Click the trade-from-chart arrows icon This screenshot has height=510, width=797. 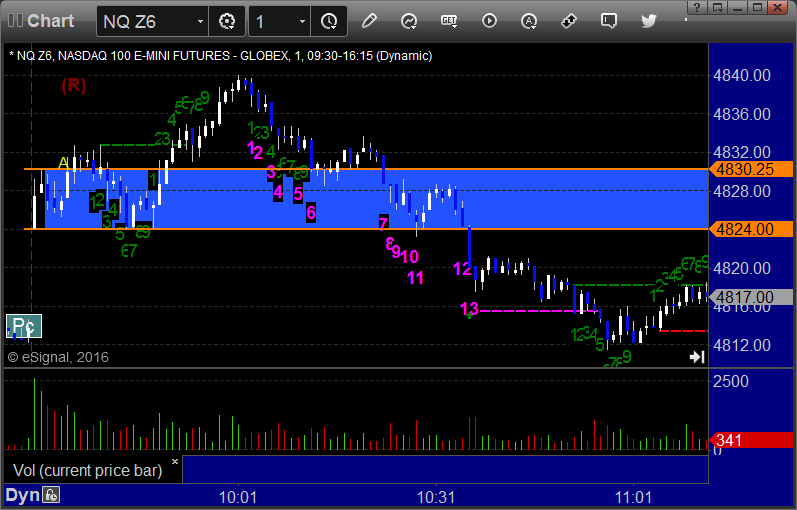click(569, 21)
